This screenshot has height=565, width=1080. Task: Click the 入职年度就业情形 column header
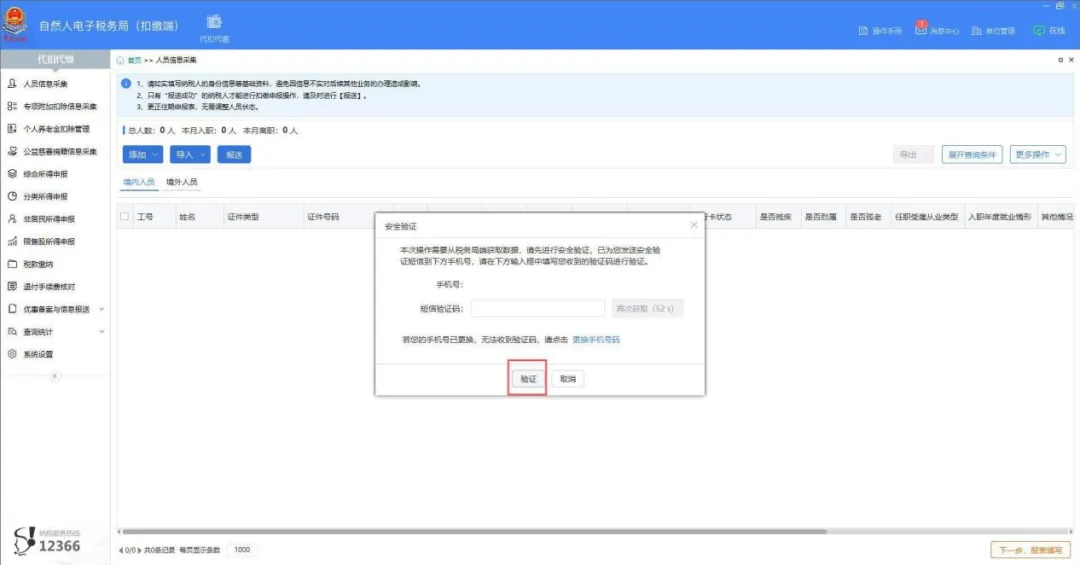(999, 216)
